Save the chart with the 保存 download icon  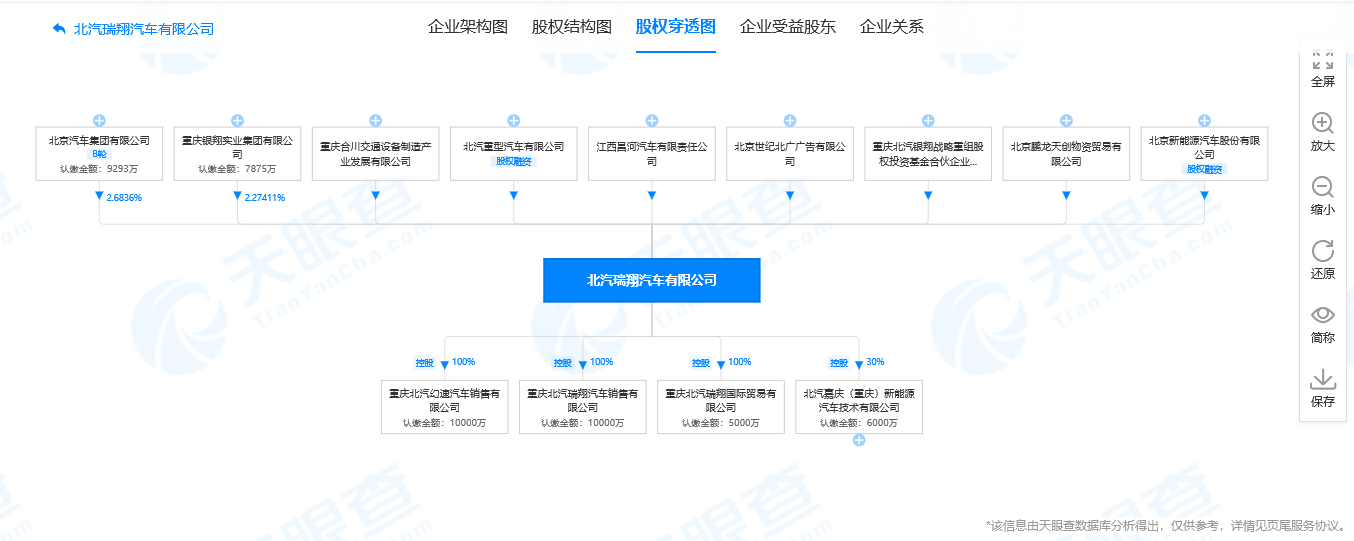1322,380
